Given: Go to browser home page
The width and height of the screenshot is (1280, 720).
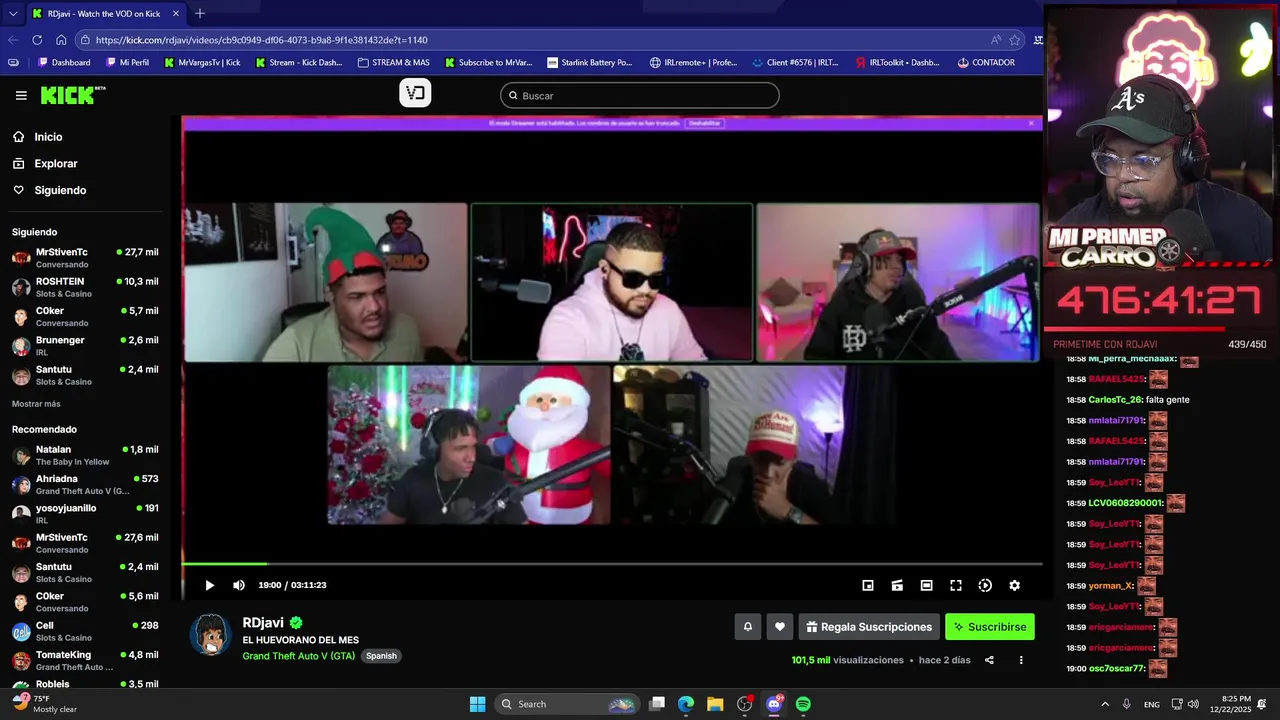Looking at the screenshot, I should click(x=61, y=40).
